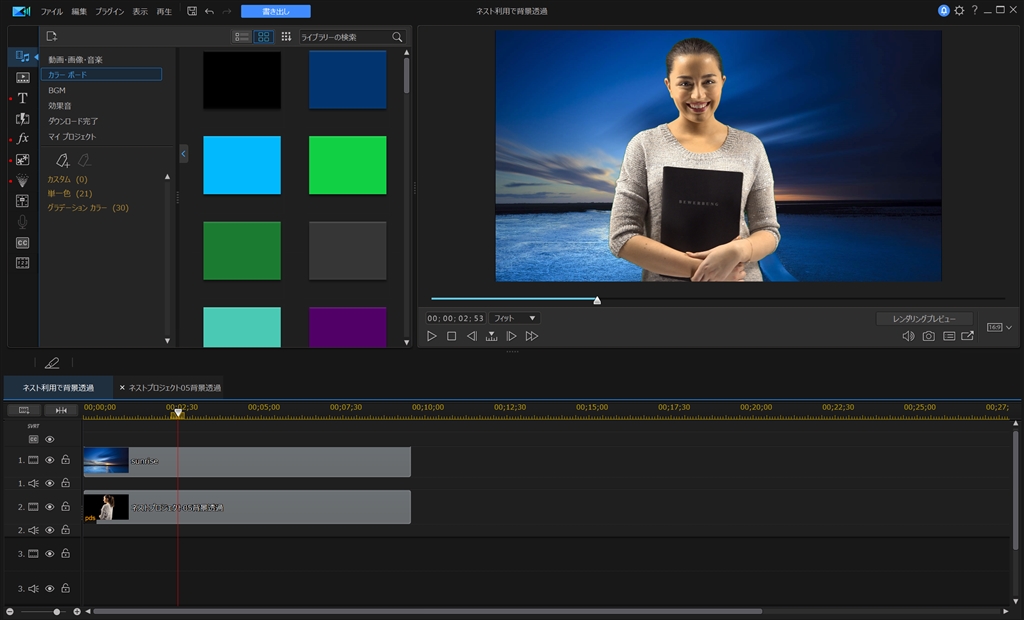
Task: Undock the preview window icon
Action: (x=967, y=336)
